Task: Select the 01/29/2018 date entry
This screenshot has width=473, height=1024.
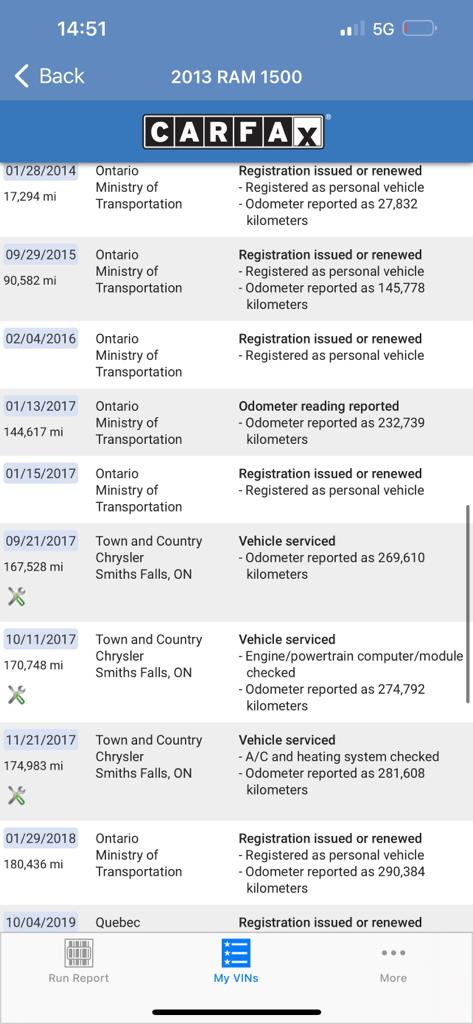Action: [x=41, y=839]
